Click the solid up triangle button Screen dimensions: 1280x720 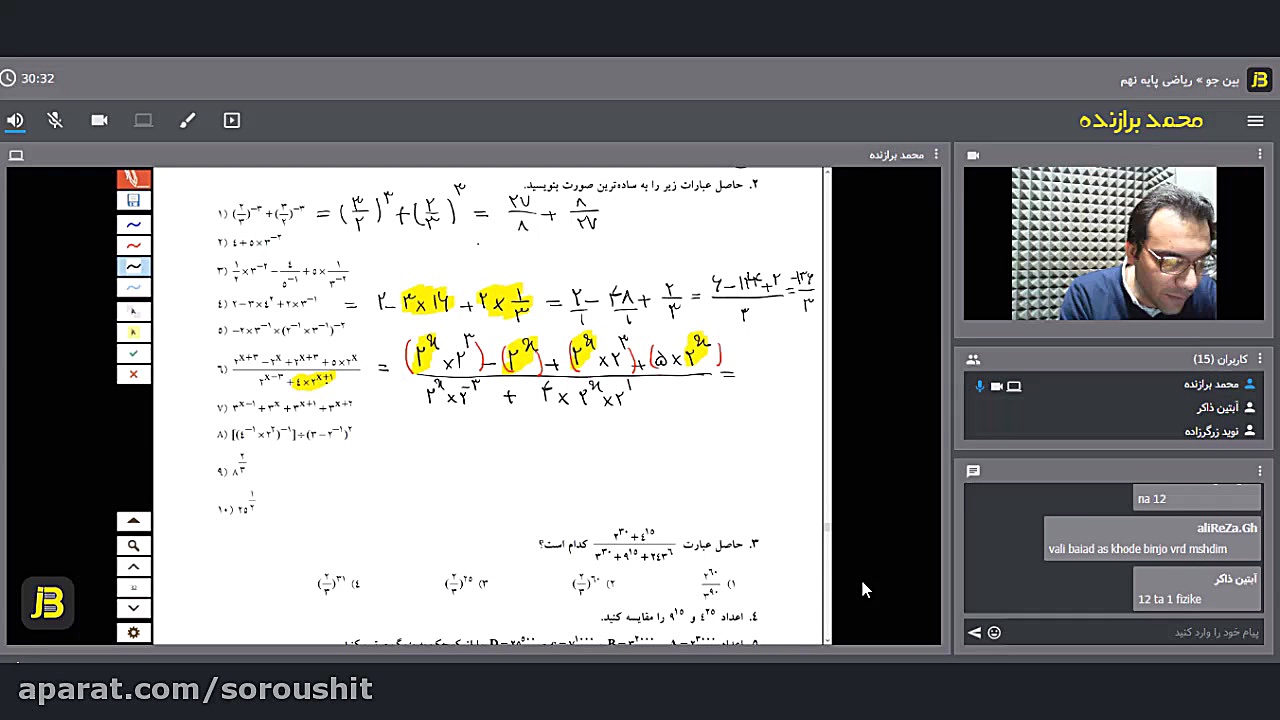coord(133,521)
